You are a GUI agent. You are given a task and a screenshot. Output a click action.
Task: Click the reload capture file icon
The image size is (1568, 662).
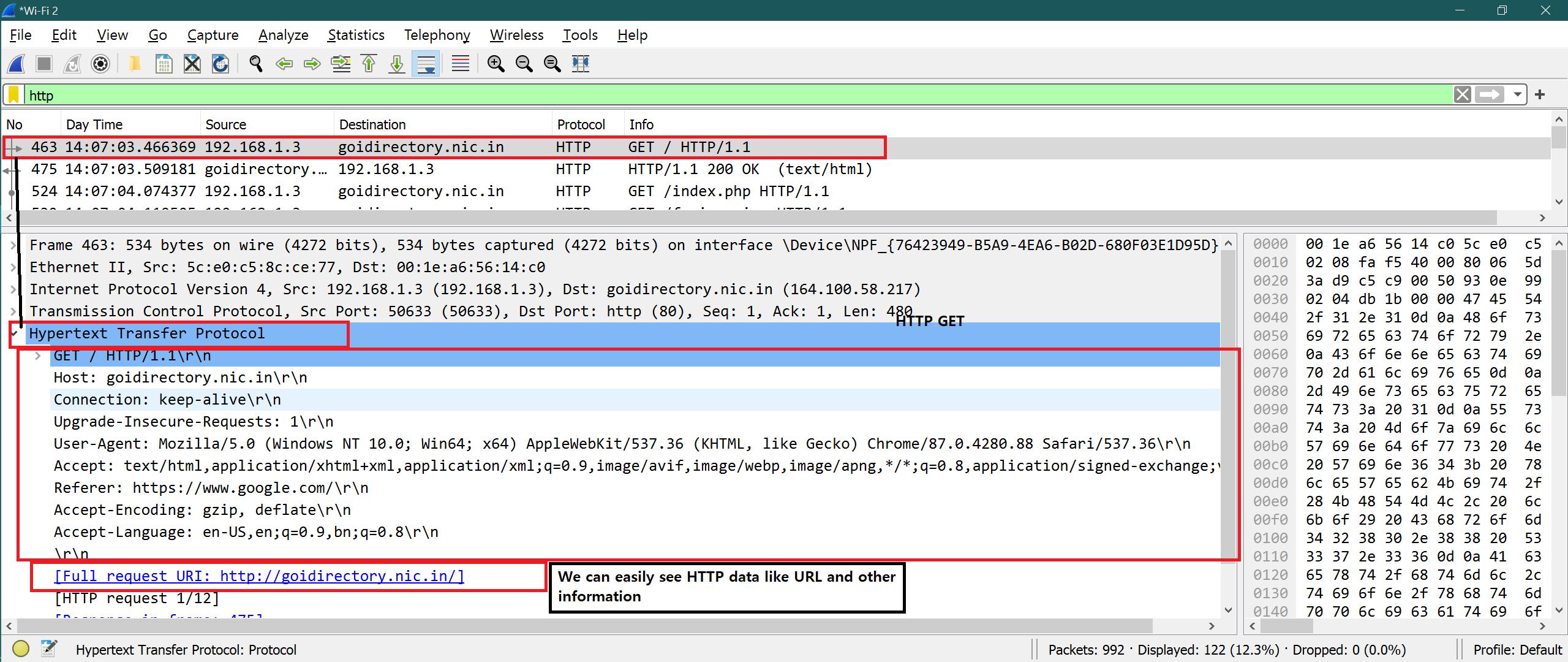tap(221, 64)
